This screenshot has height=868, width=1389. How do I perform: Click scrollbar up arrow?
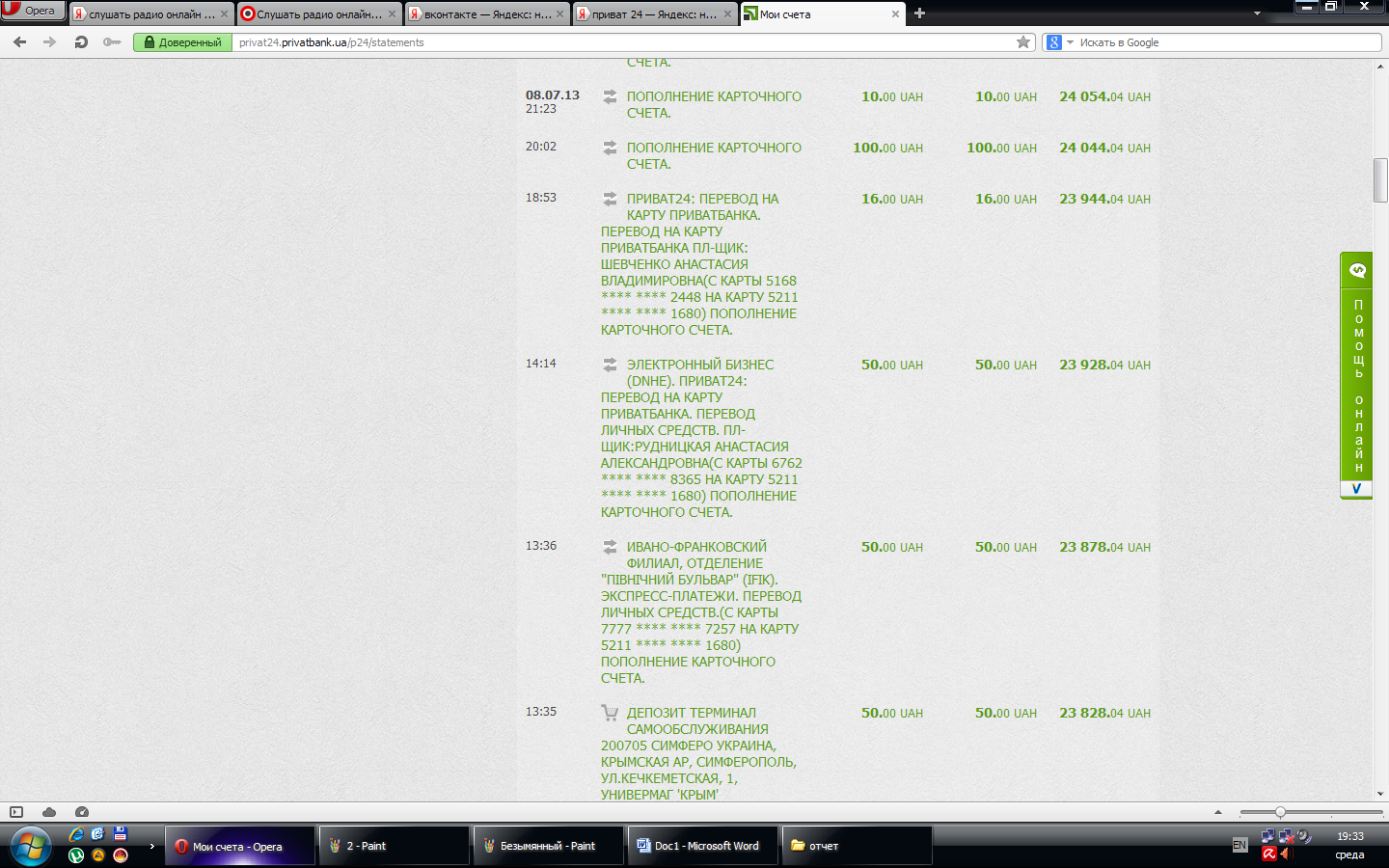1380,66
